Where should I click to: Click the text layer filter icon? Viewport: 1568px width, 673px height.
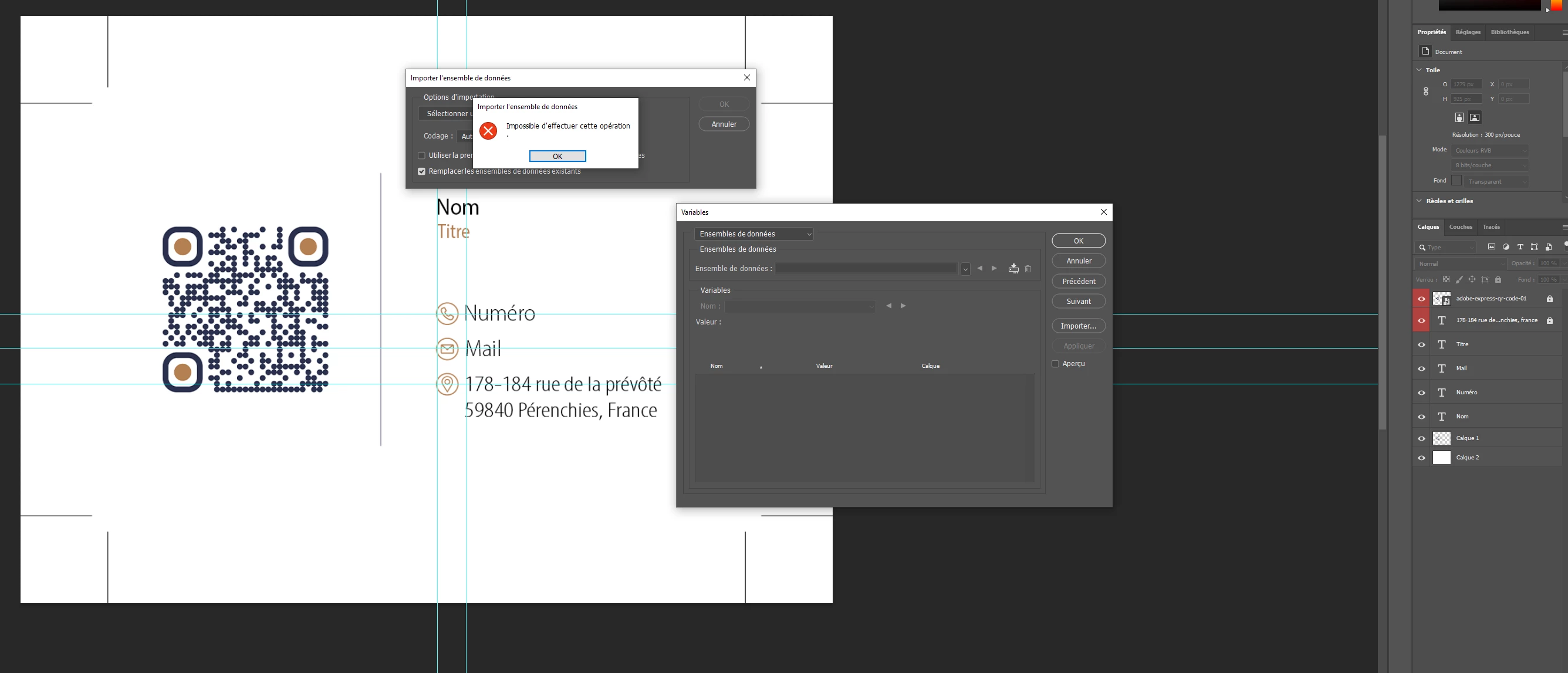click(1520, 247)
